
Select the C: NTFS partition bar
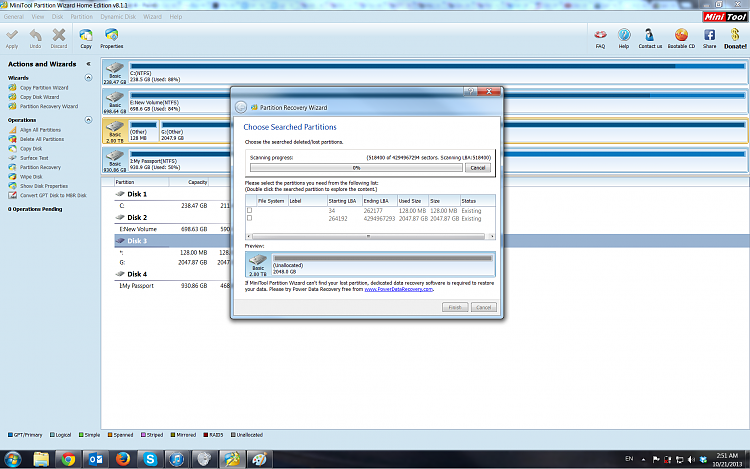(x=437, y=72)
